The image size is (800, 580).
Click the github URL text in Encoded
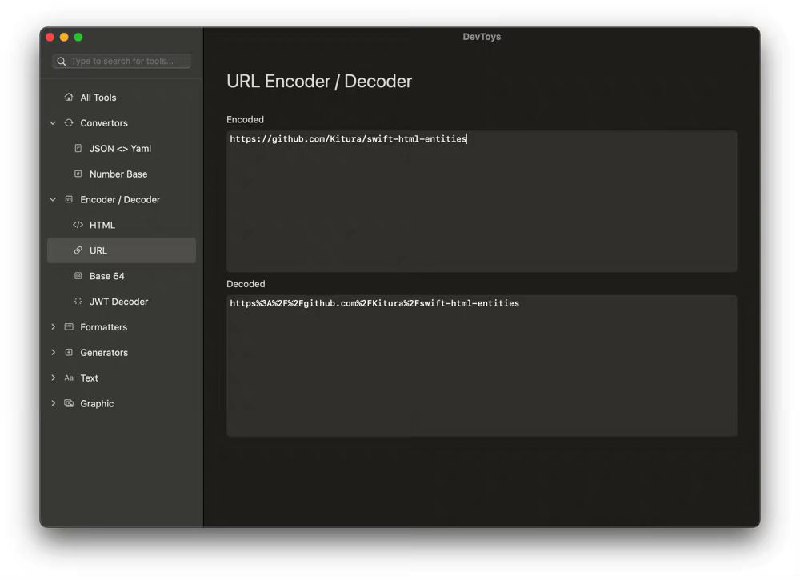point(348,139)
